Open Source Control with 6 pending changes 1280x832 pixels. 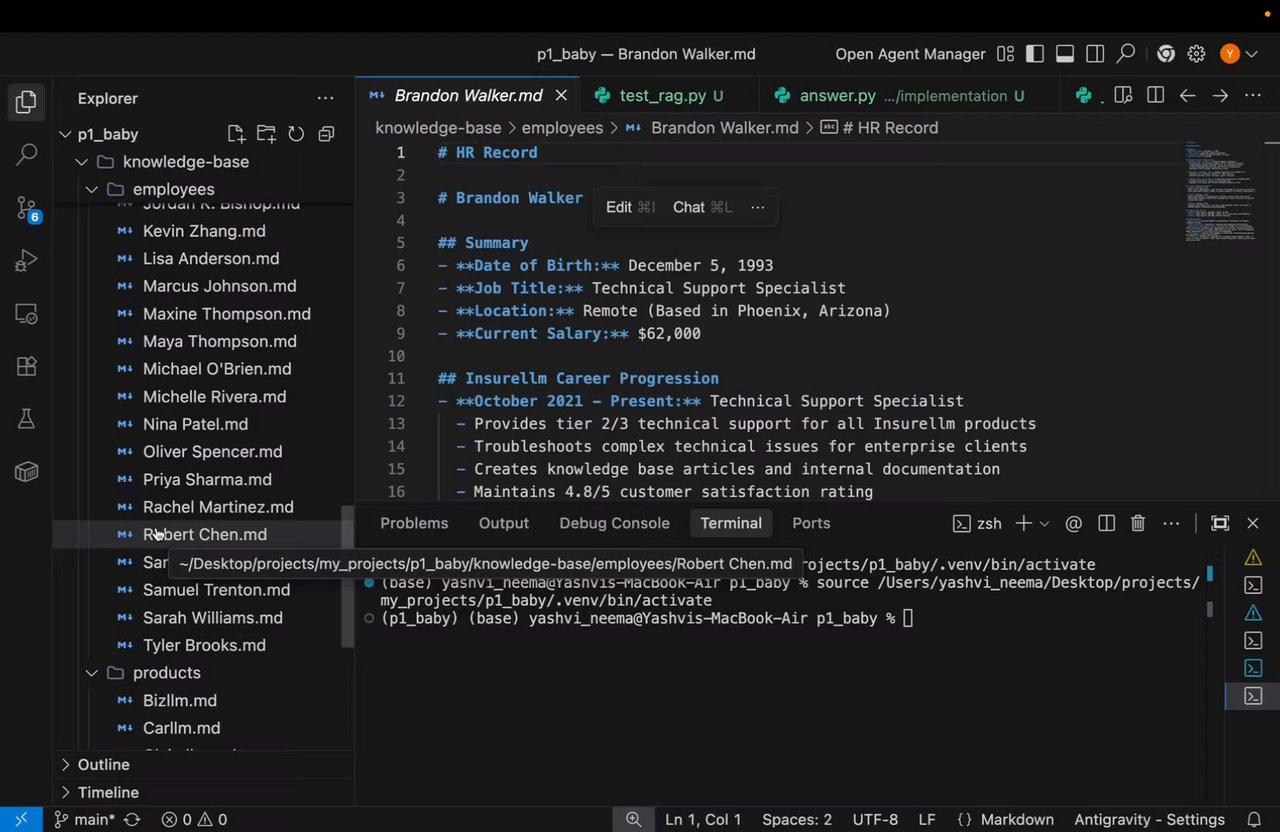pyautogui.click(x=27, y=209)
